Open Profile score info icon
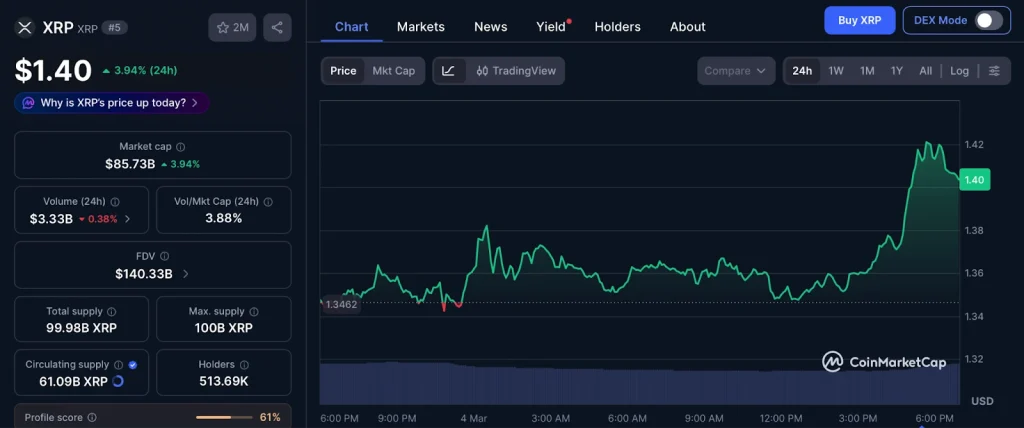 92,417
